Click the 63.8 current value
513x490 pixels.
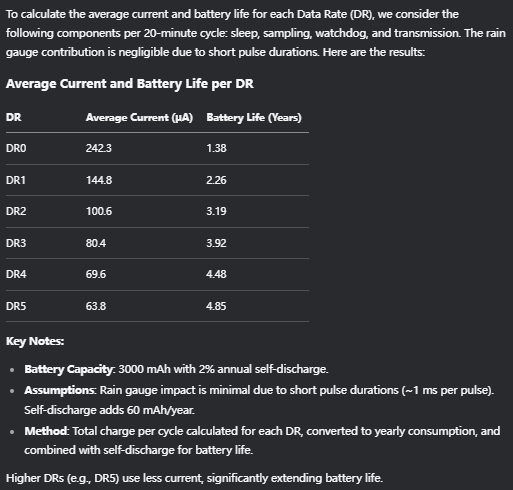(96, 306)
